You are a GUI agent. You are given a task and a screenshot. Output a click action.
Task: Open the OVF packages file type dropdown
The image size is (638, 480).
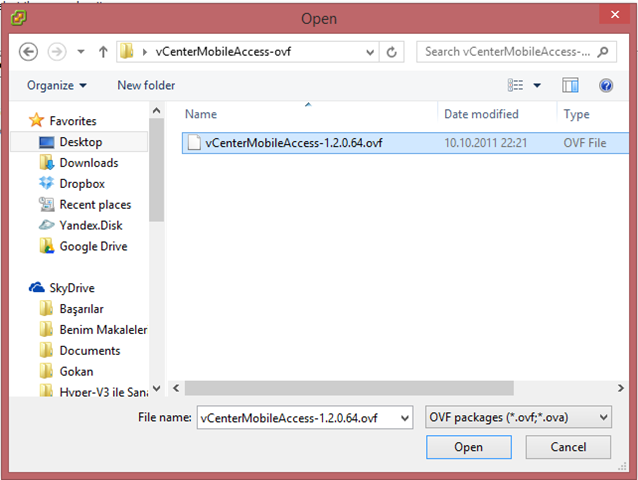[x=518, y=417]
